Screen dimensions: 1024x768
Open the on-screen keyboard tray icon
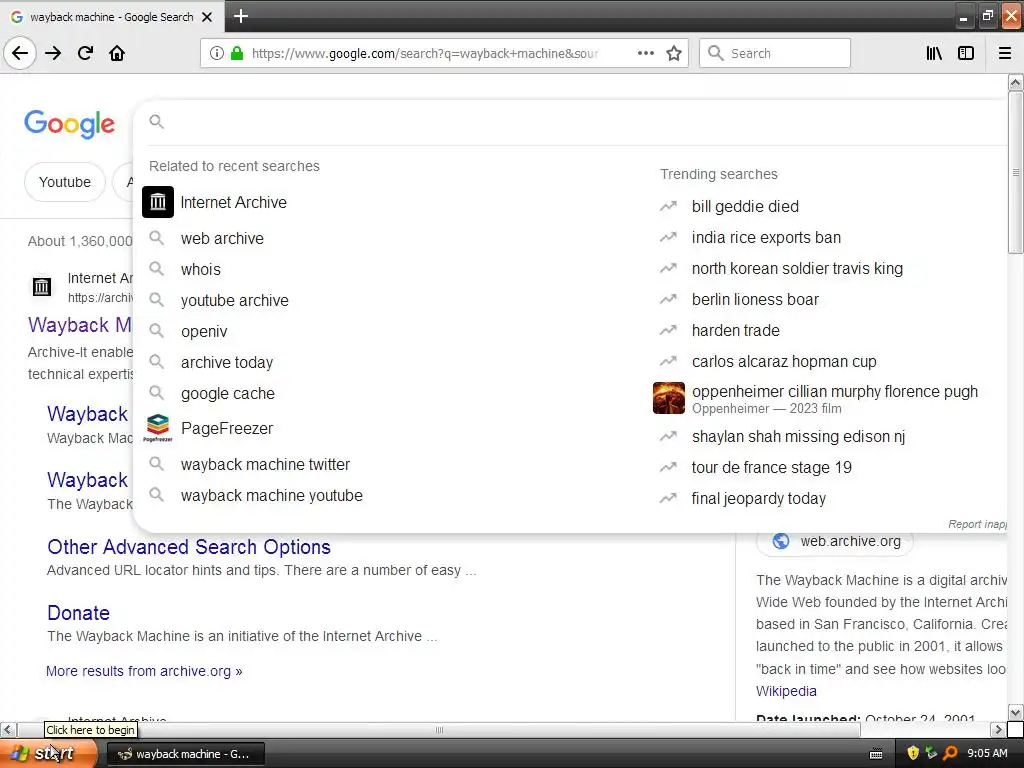pyautogui.click(x=876, y=754)
